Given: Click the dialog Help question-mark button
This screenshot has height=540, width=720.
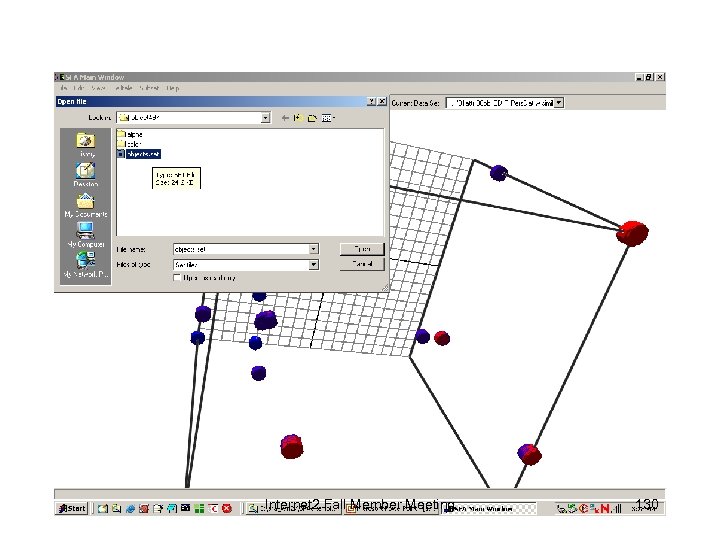Looking at the screenshot, I should pos(371,101).
